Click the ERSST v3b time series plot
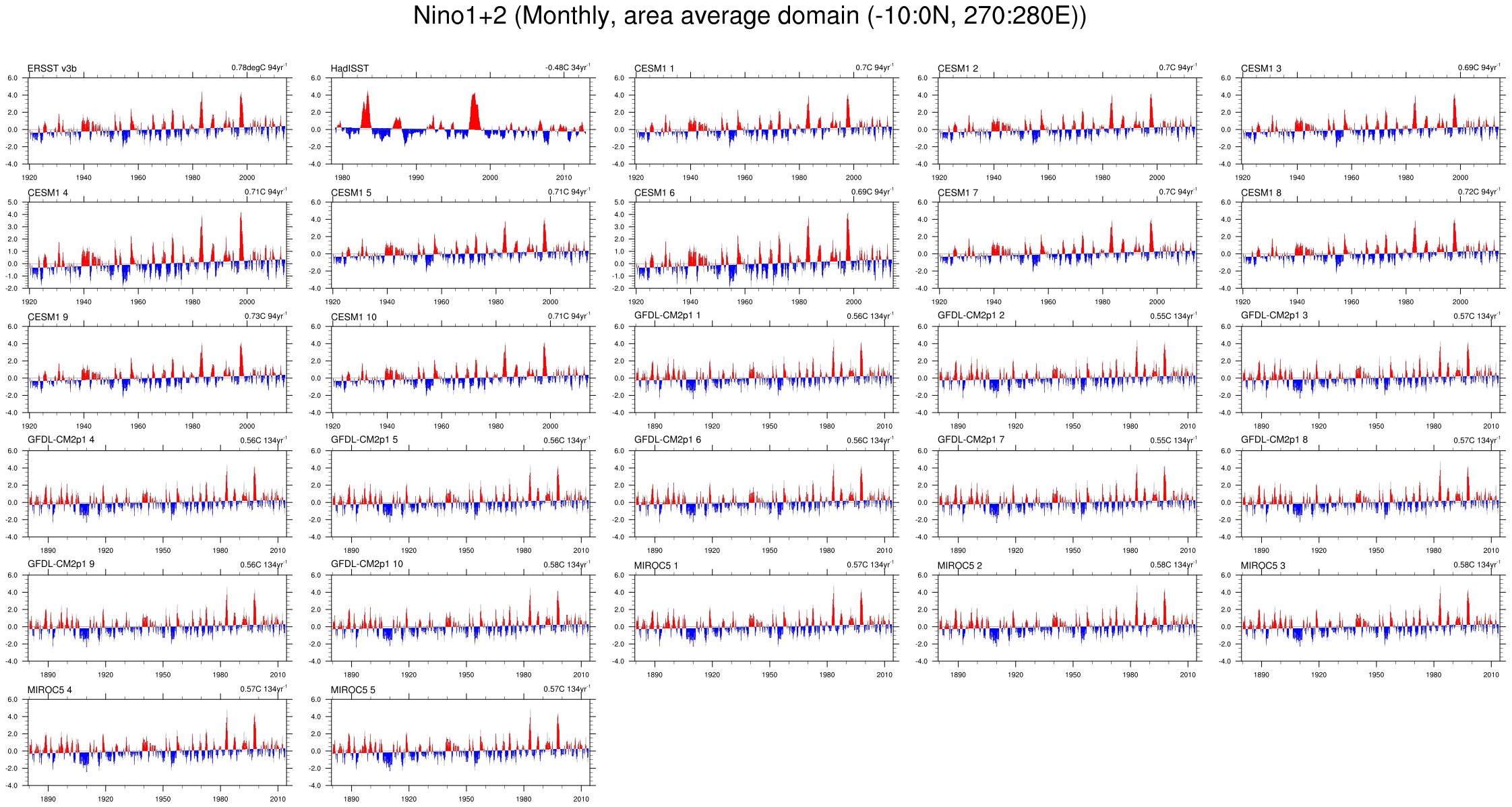 click(158, 121)
